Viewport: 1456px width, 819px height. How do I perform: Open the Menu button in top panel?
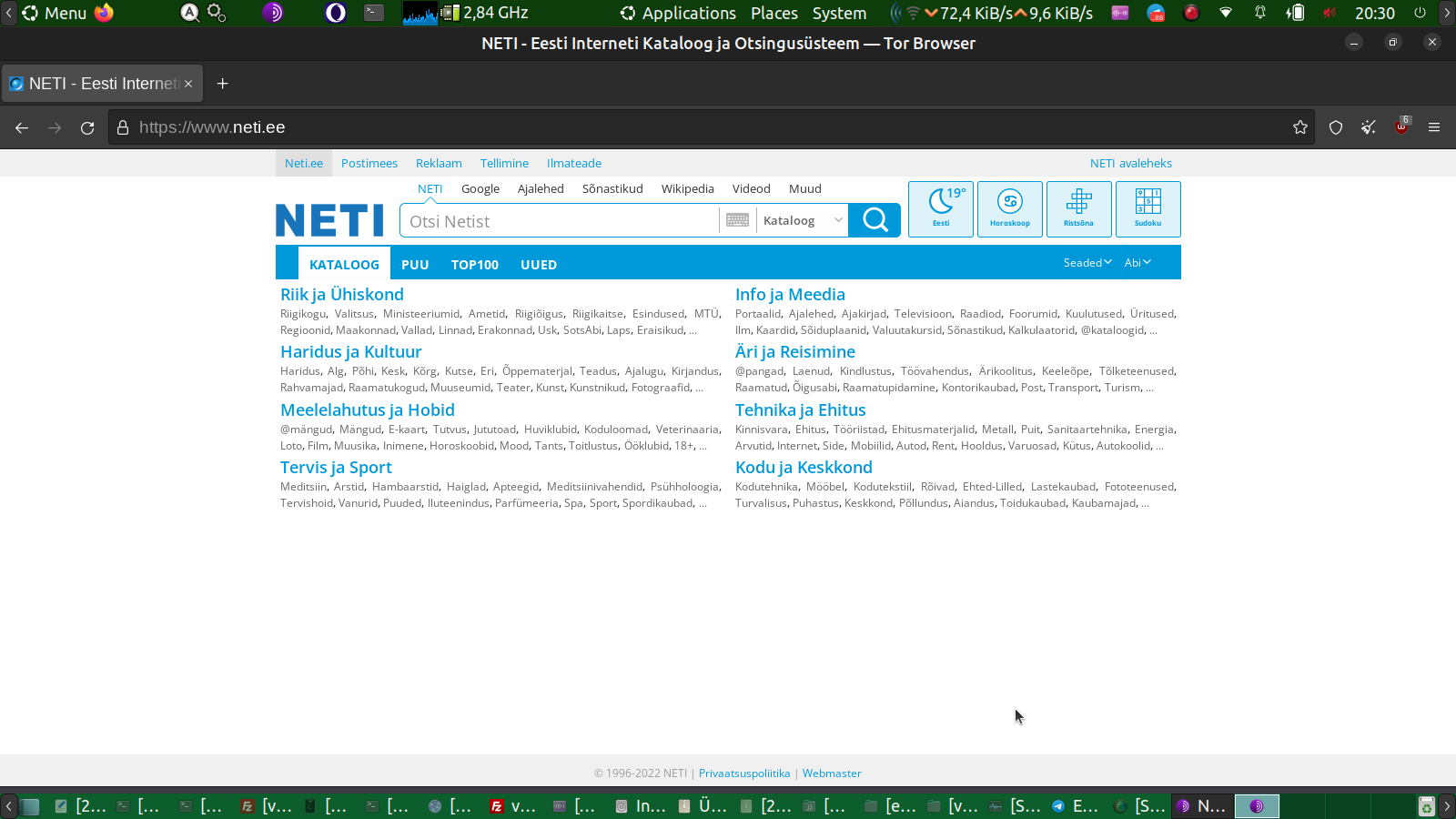[x=55, y=13]
